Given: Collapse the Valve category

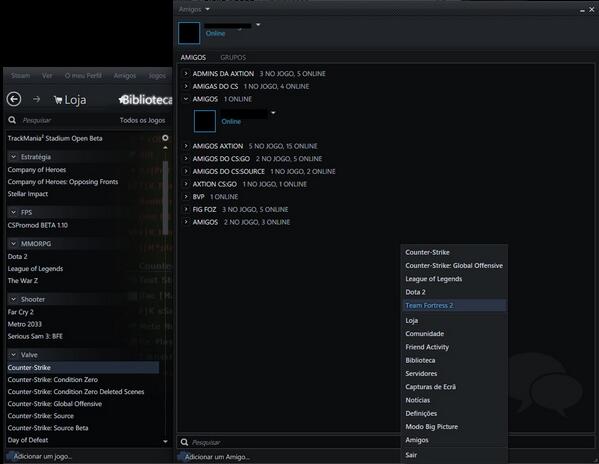Looking at the screenshot, I should click(x=13, y=355).
